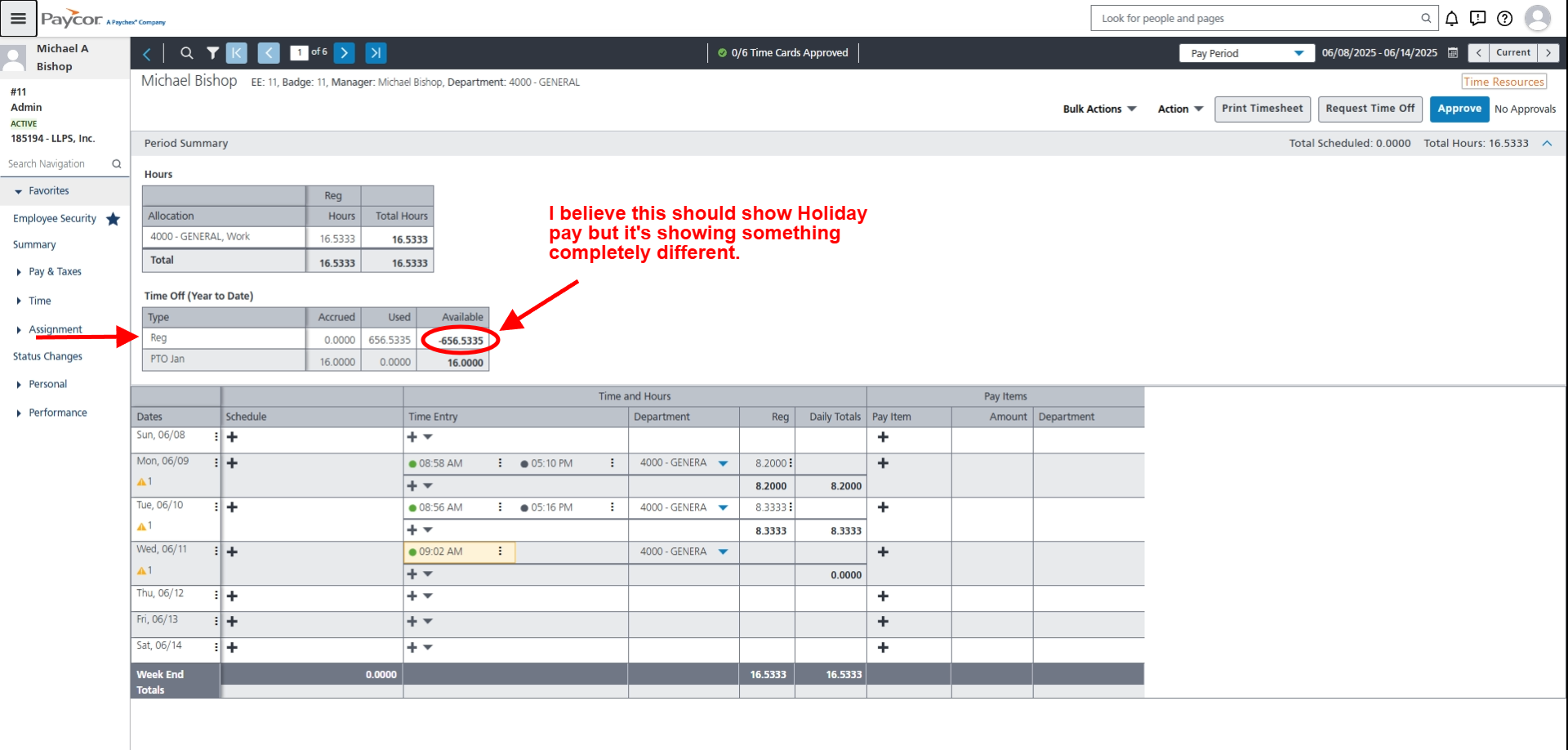Go to the last employee record
The height and width of the screenshot is (750, 1568).
pos(376,53)
